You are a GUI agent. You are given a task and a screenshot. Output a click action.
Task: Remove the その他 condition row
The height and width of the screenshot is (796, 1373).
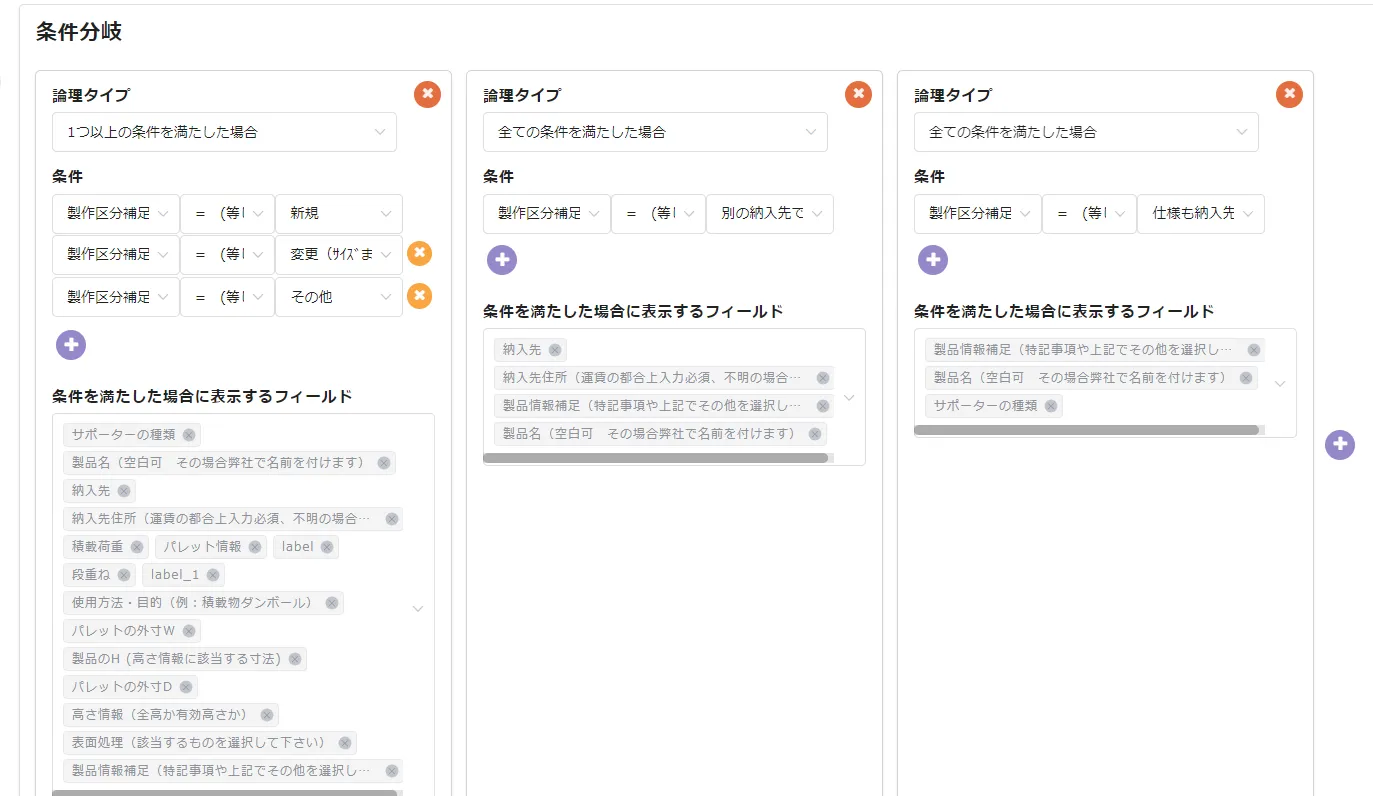tap(419, 296)
